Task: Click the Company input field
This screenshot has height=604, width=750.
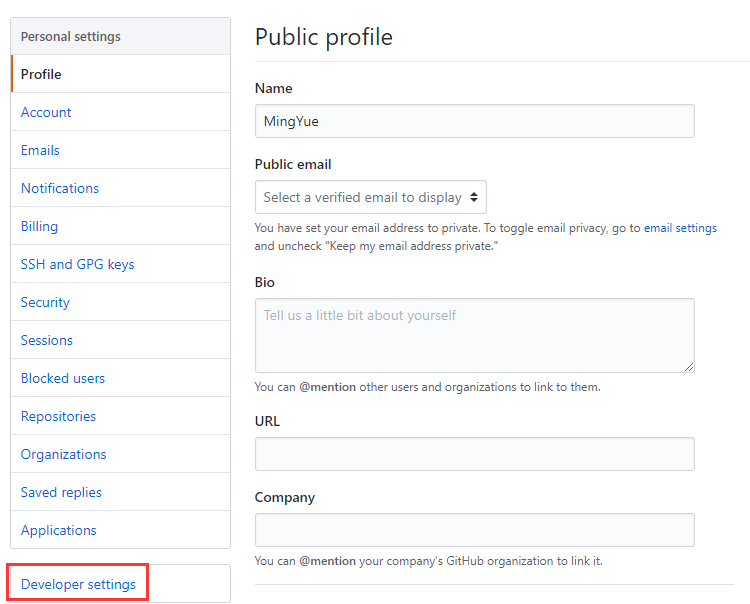Action: tap(474, 530)
